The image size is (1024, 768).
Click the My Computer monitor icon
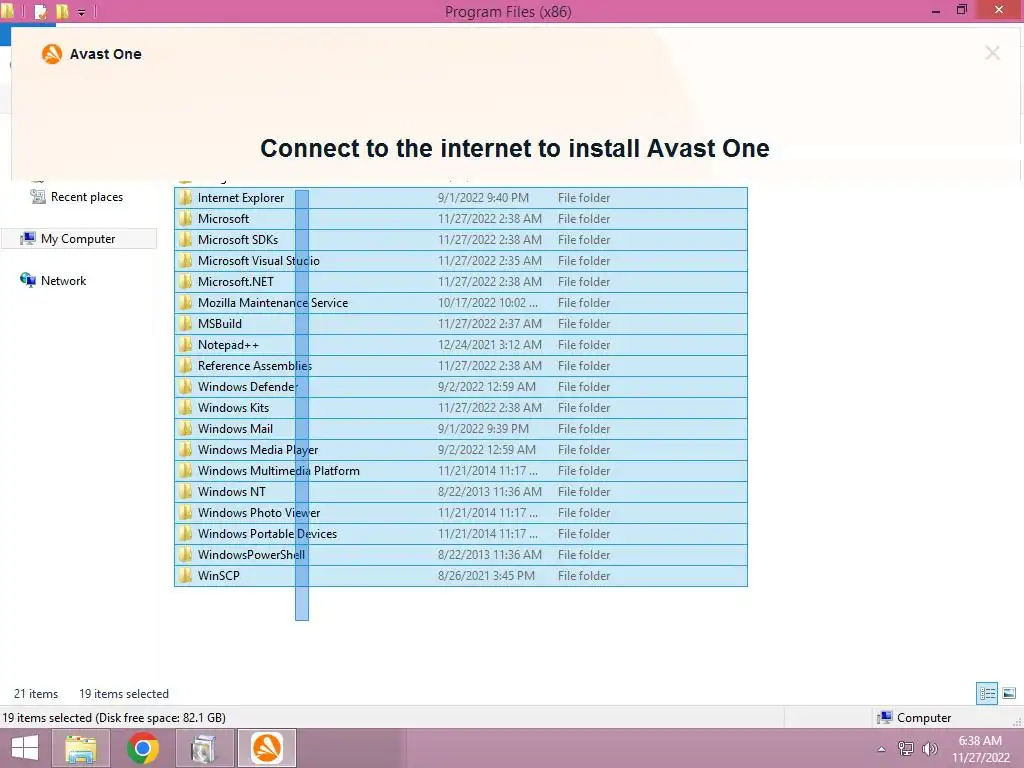point(27,238)
